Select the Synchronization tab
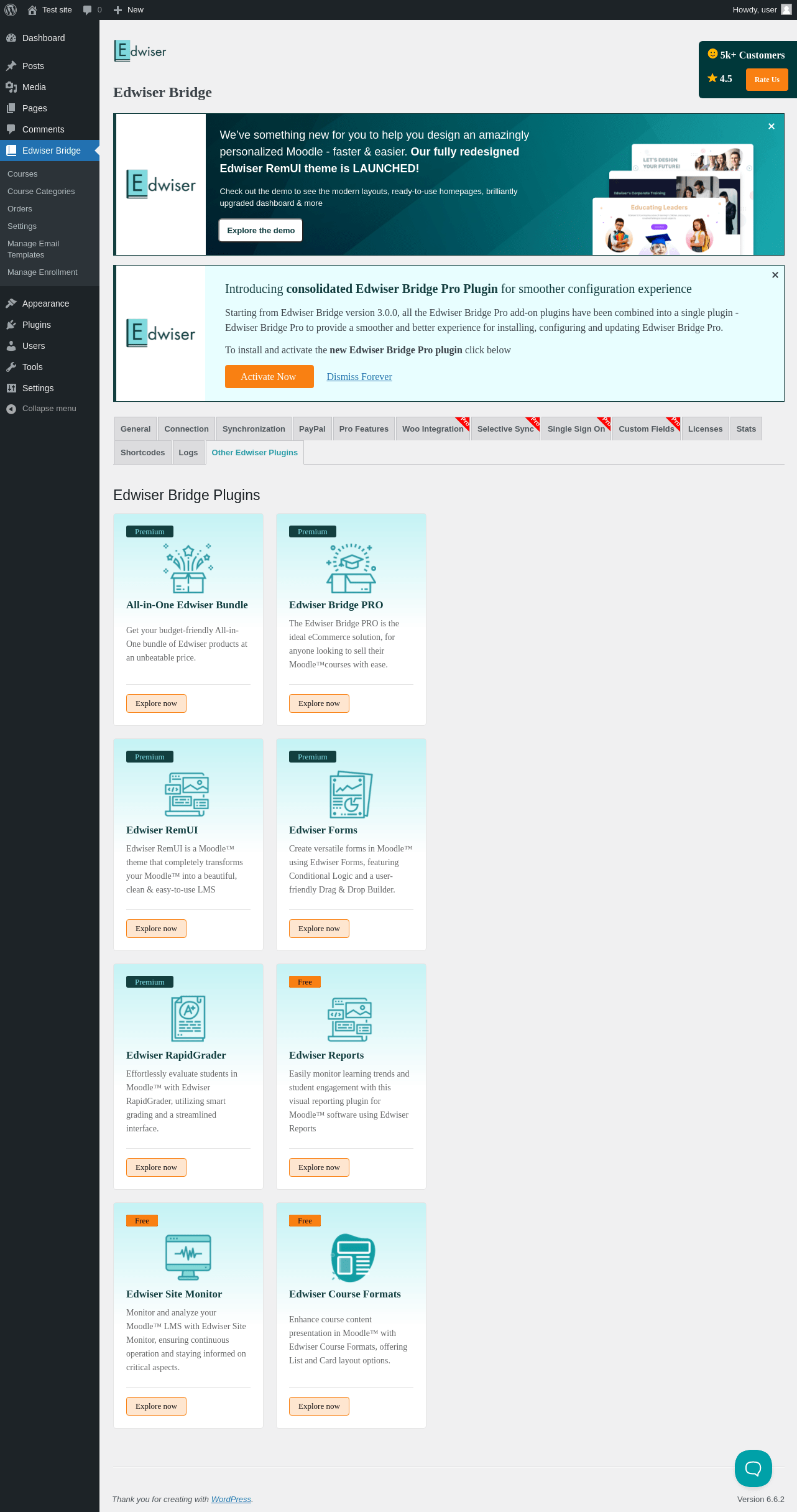This screenshot has height=1512, width=797. coord(254,429)
